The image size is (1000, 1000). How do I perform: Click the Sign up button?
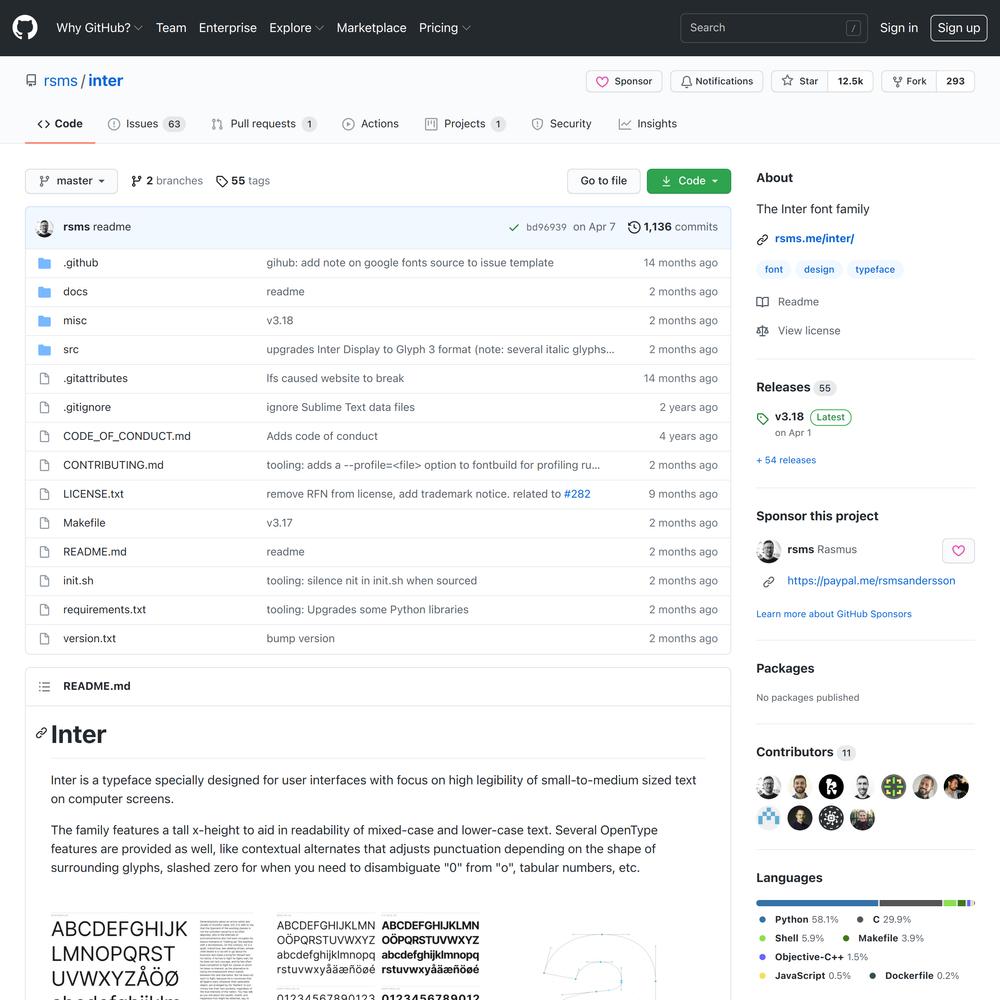[x=959, y=28]
